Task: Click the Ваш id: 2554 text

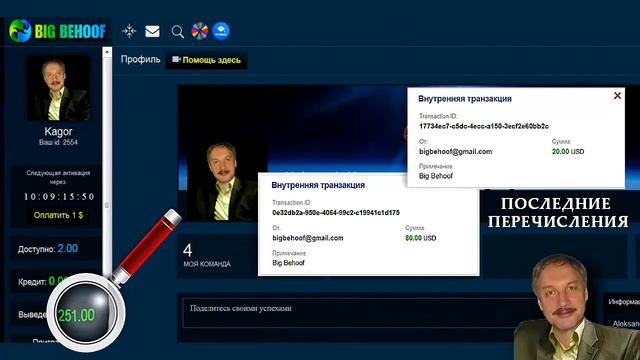Action: pyautogui.click(x=58, y=142)
